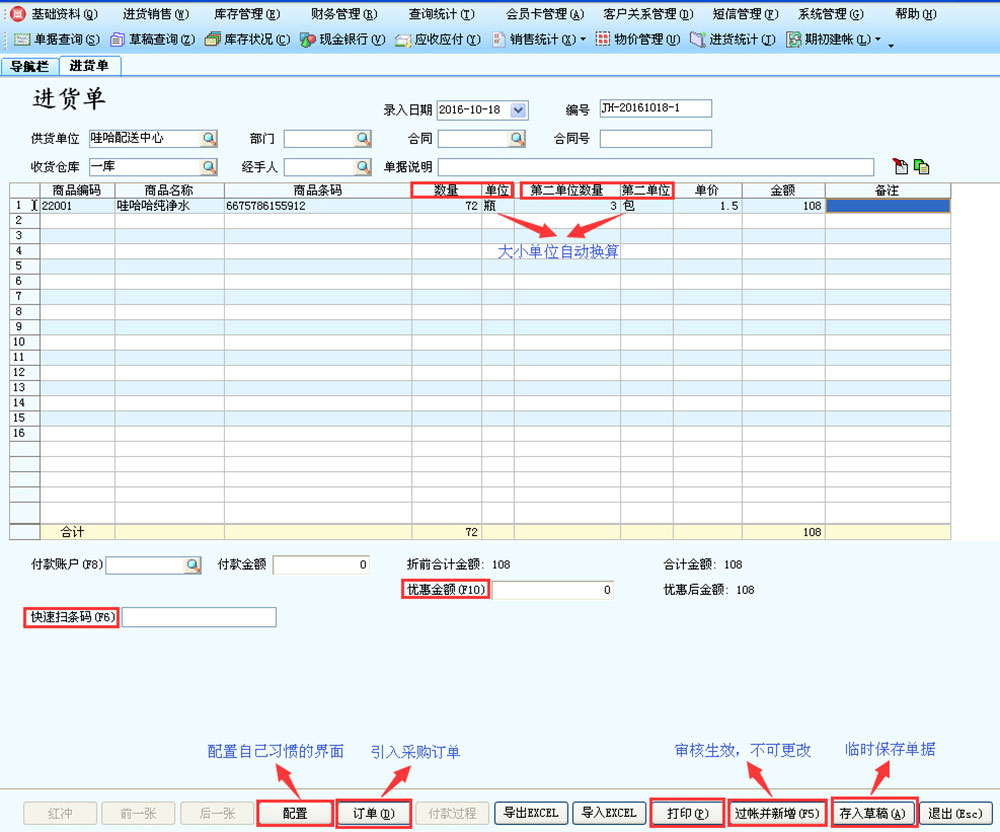This screenshot has width=1000, height=832.
Task: Open the 应收应付 toolbar item
Action: tap(438, 40)
